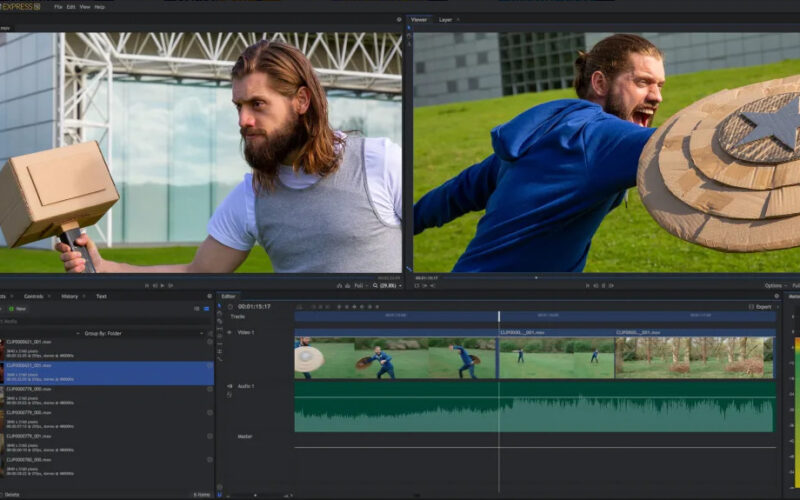Select the Editor tab
This screenshot has width=800, height=500.
coord(228,296)
